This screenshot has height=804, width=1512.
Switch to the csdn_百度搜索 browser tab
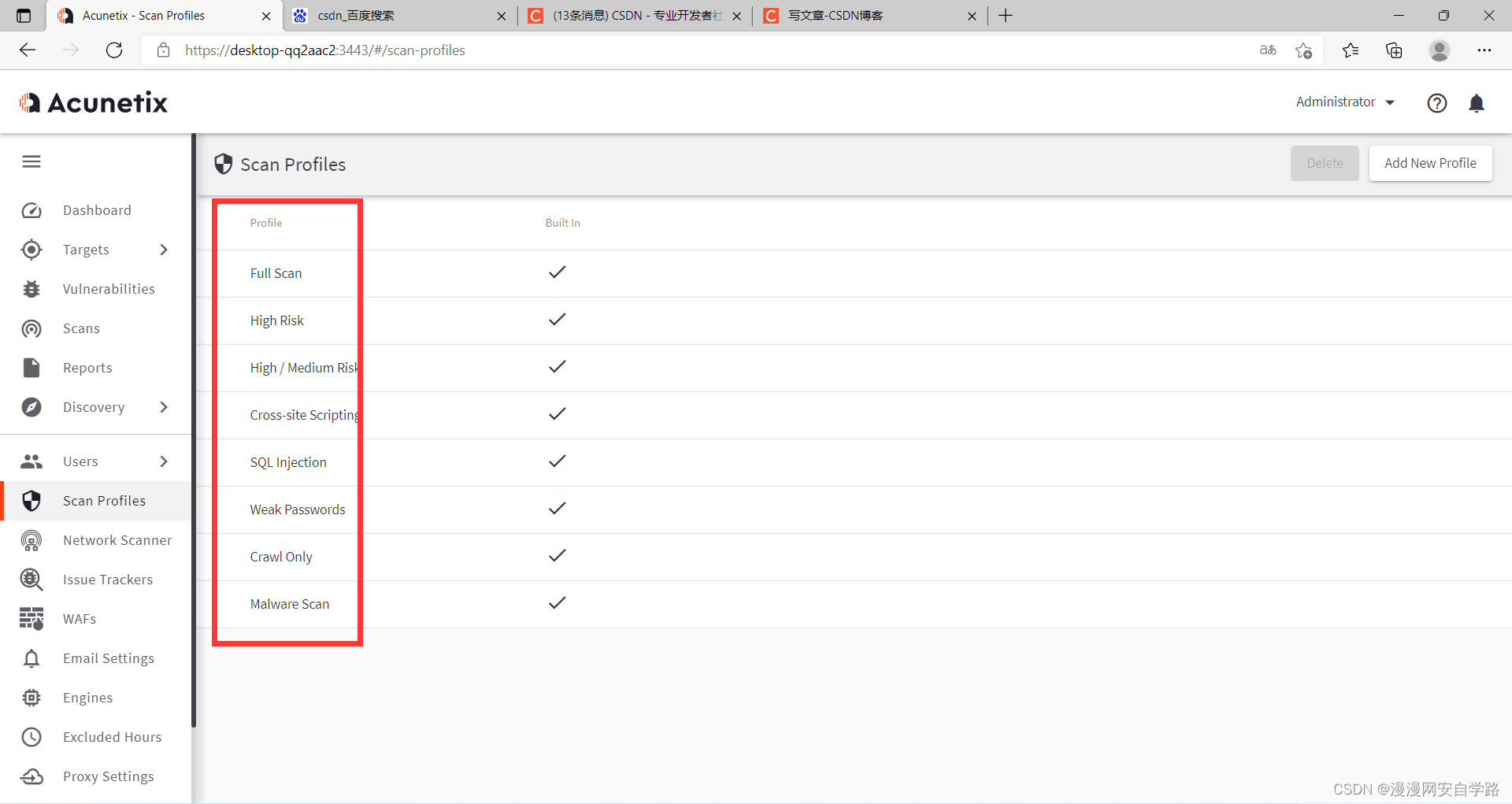[400, 16]
